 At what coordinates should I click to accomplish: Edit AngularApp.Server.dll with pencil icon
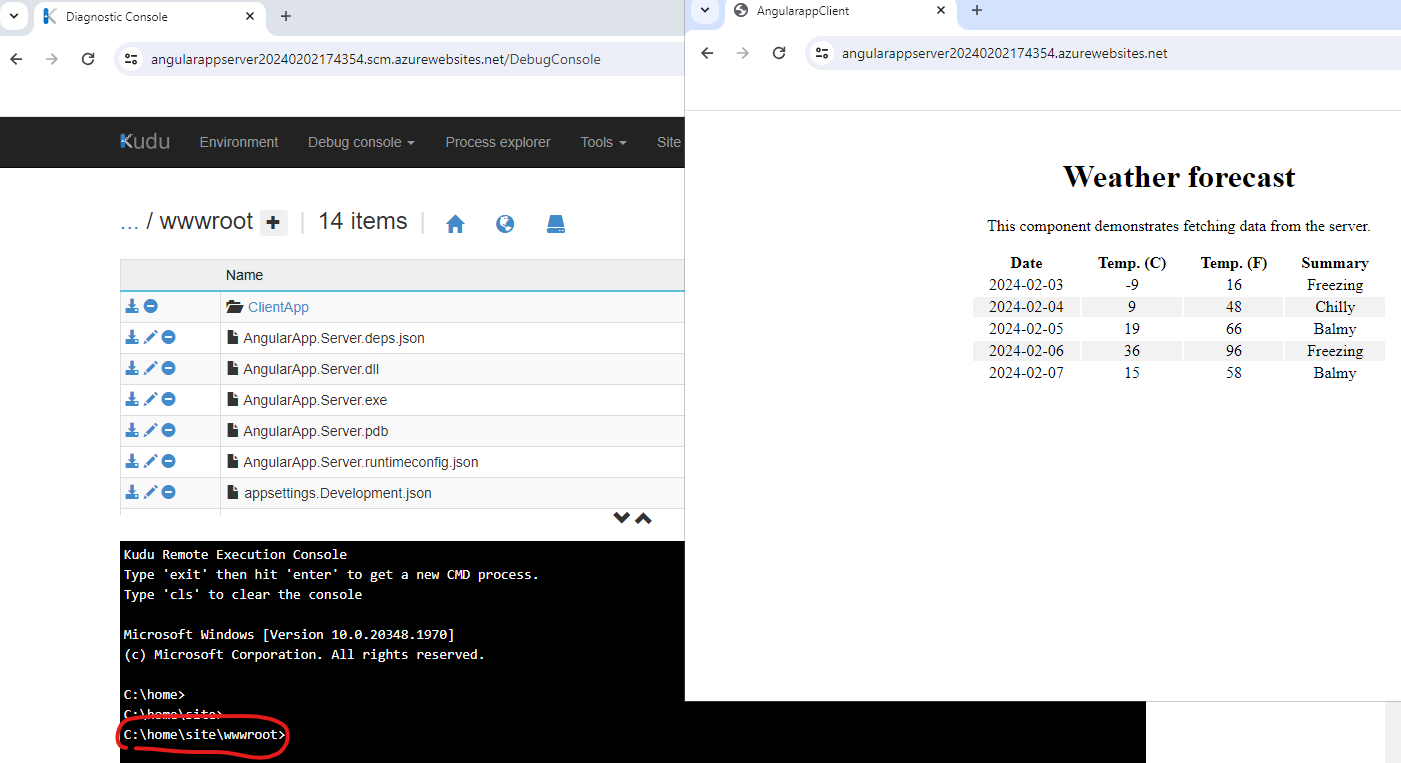pyautogui.click(x=151, y=368)
